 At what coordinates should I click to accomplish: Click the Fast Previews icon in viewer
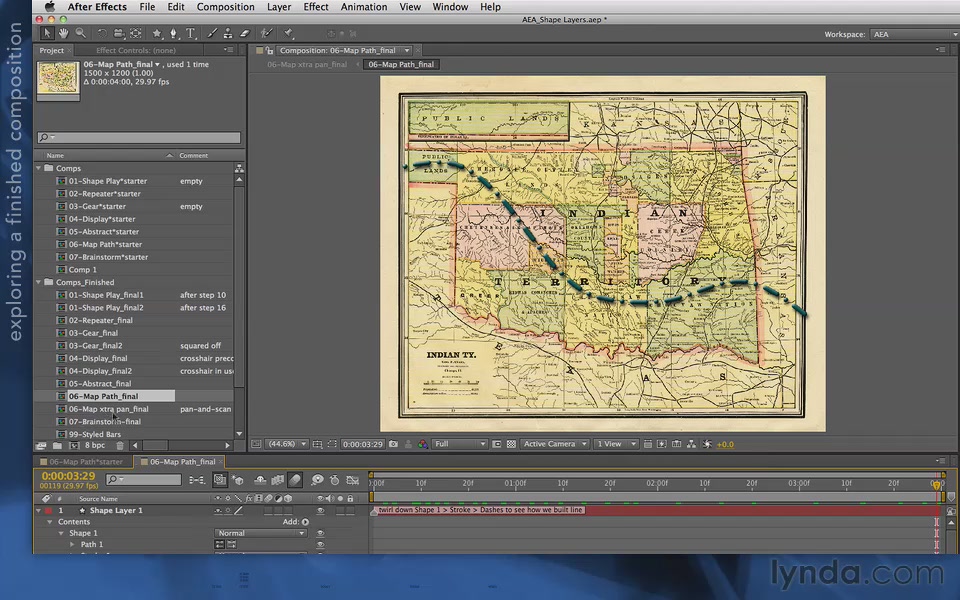(662, 444)
